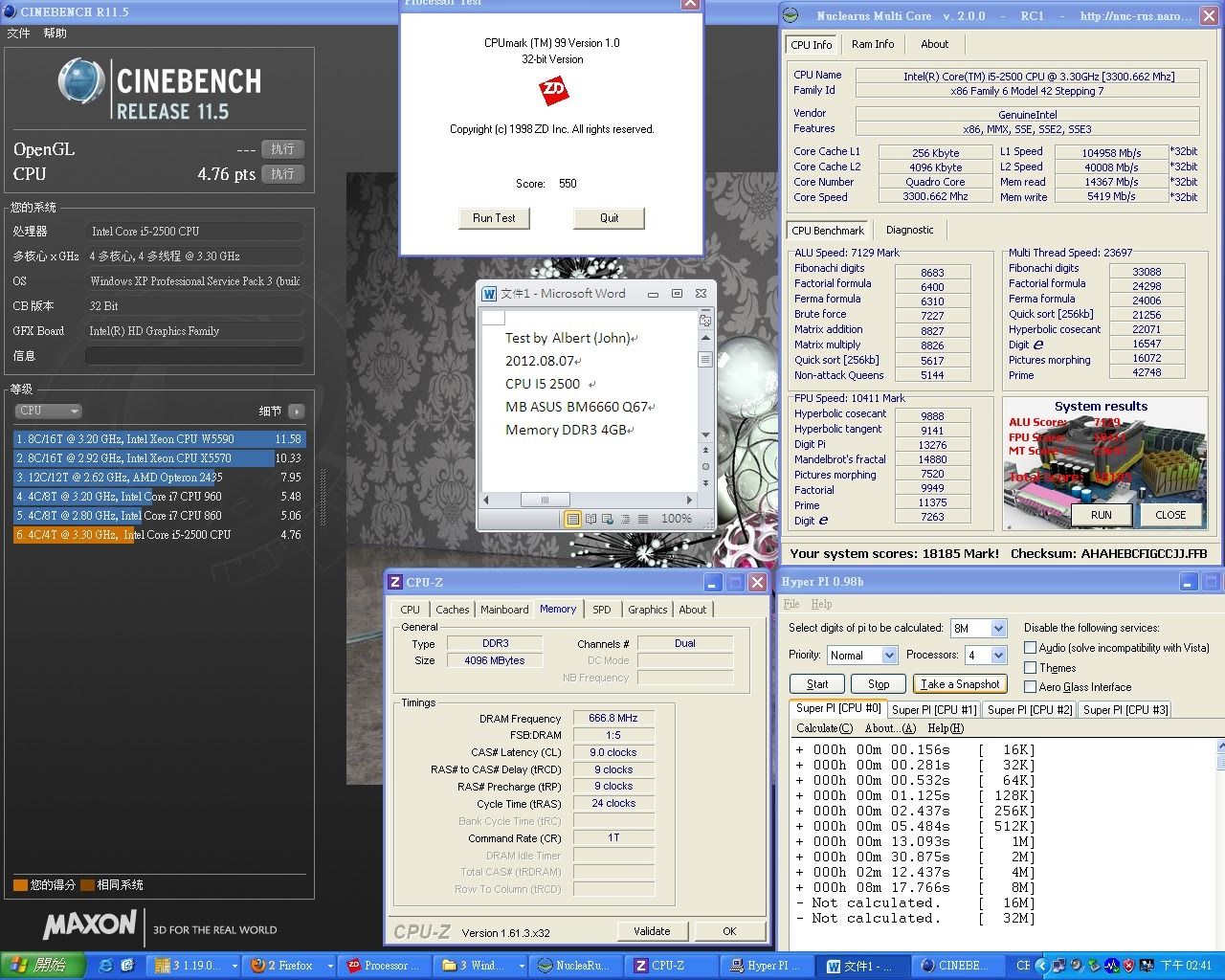This screenshot has height=980, width=1225.
Task: Click Word's horizontal scrollbar thumb
Action: click(x=545, y=500)
